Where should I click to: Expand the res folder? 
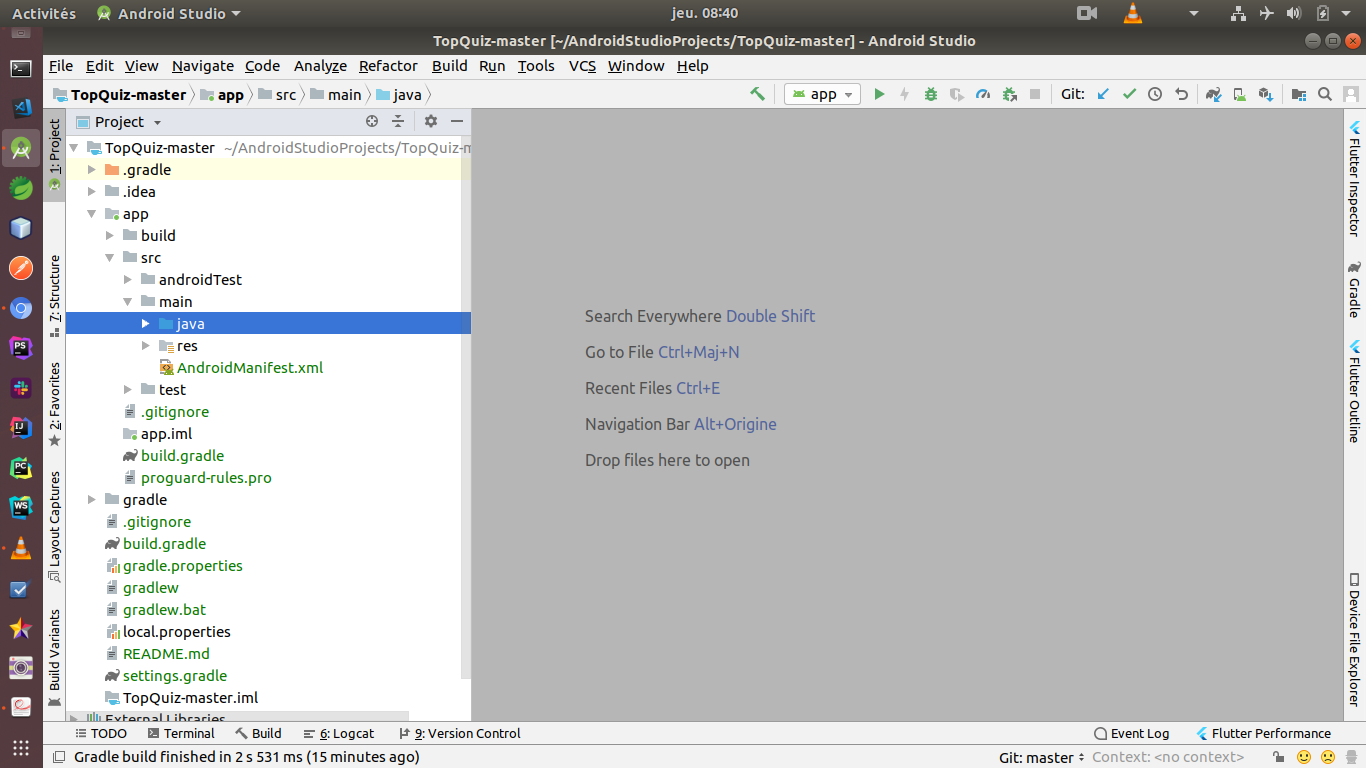coord(146,345)
